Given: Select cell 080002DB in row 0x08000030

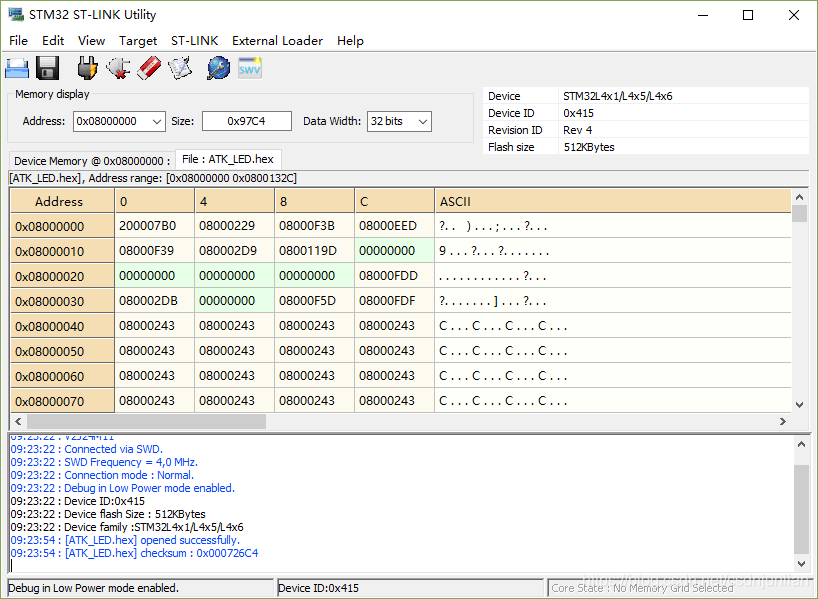Looking at the screenshot, I should click(x=154, y=301).
